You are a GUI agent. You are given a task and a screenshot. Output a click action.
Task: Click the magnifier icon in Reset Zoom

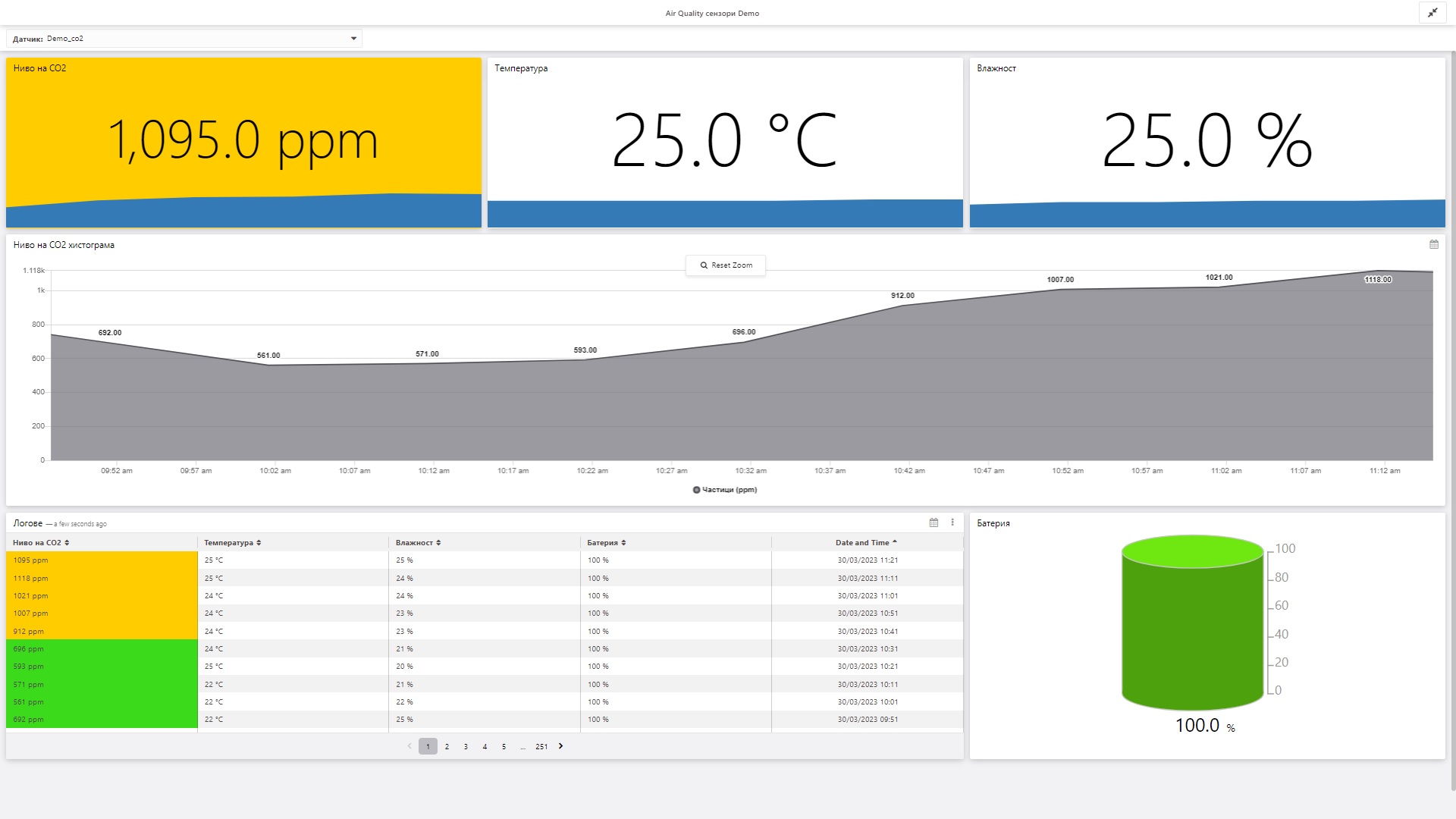point(704,265)
